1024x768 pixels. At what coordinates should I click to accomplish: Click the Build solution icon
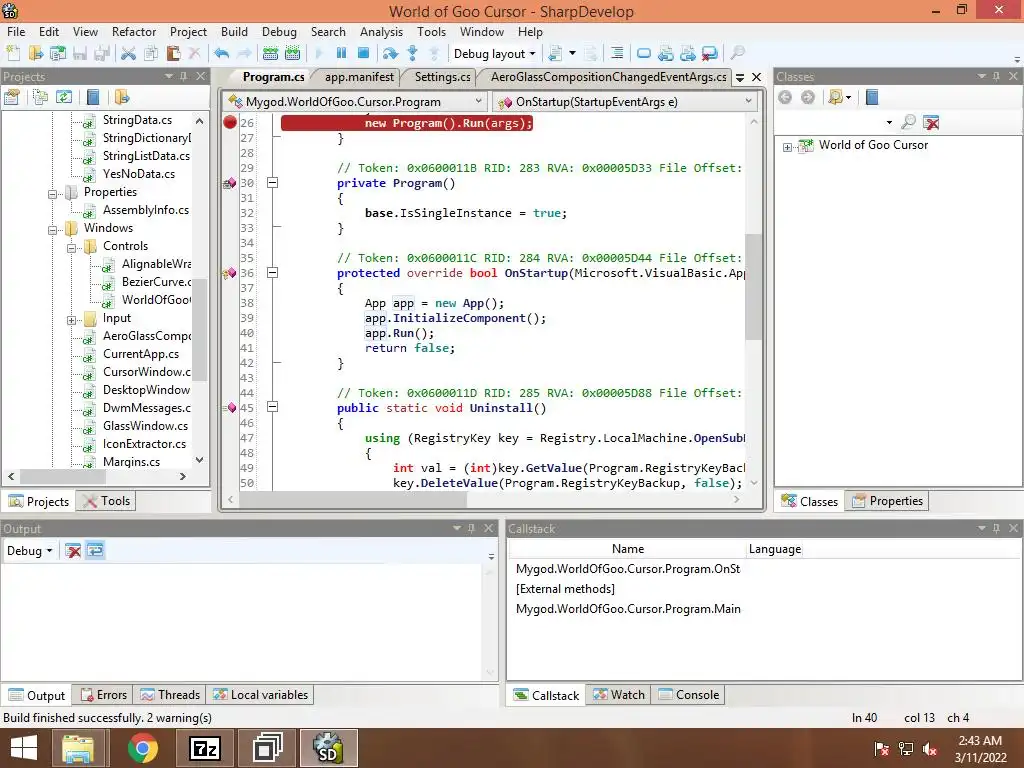270,54
